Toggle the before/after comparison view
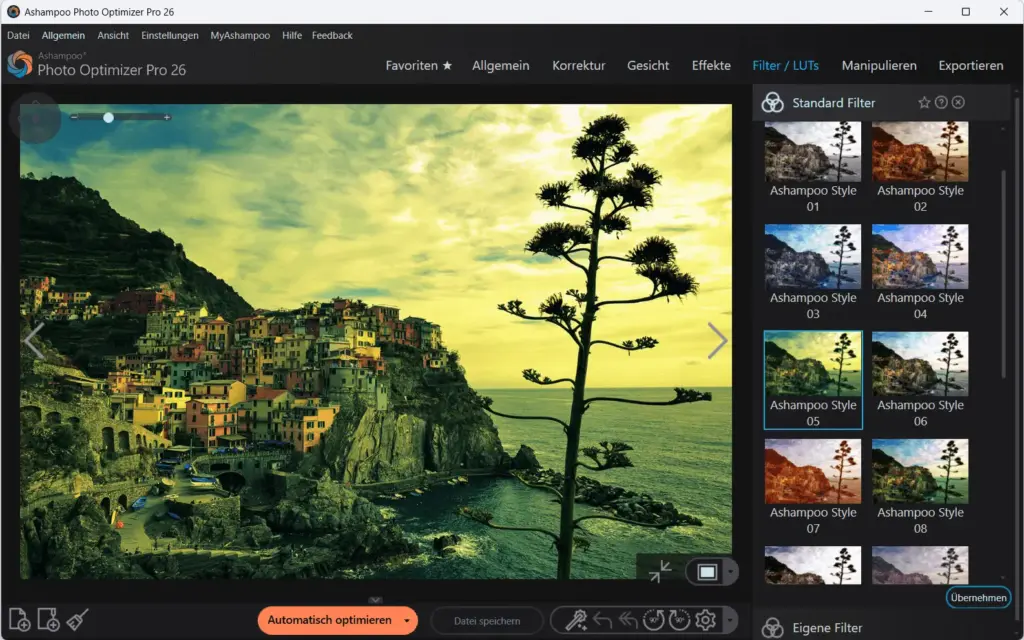 (x=709, y=570)
